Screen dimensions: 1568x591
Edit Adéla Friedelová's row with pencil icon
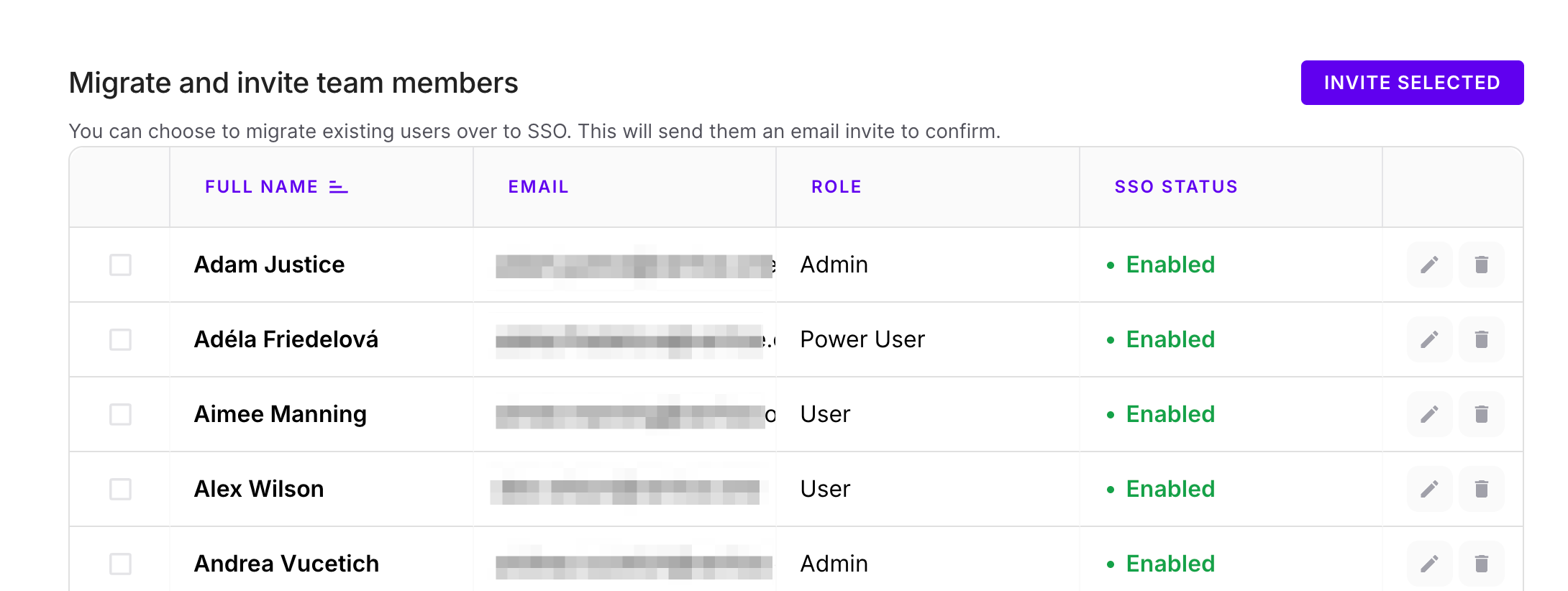point(1429,339)
